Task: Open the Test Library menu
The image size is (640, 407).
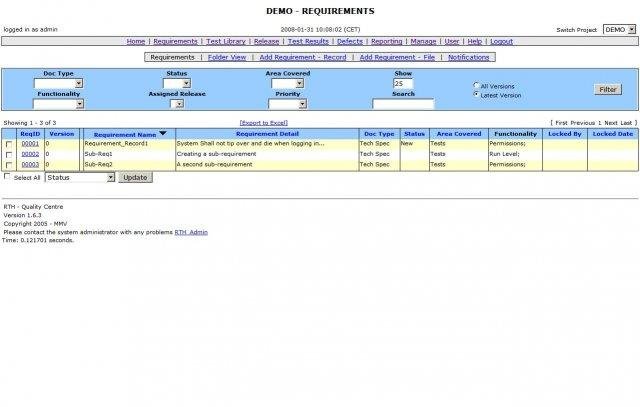Action: coord(226,42)
